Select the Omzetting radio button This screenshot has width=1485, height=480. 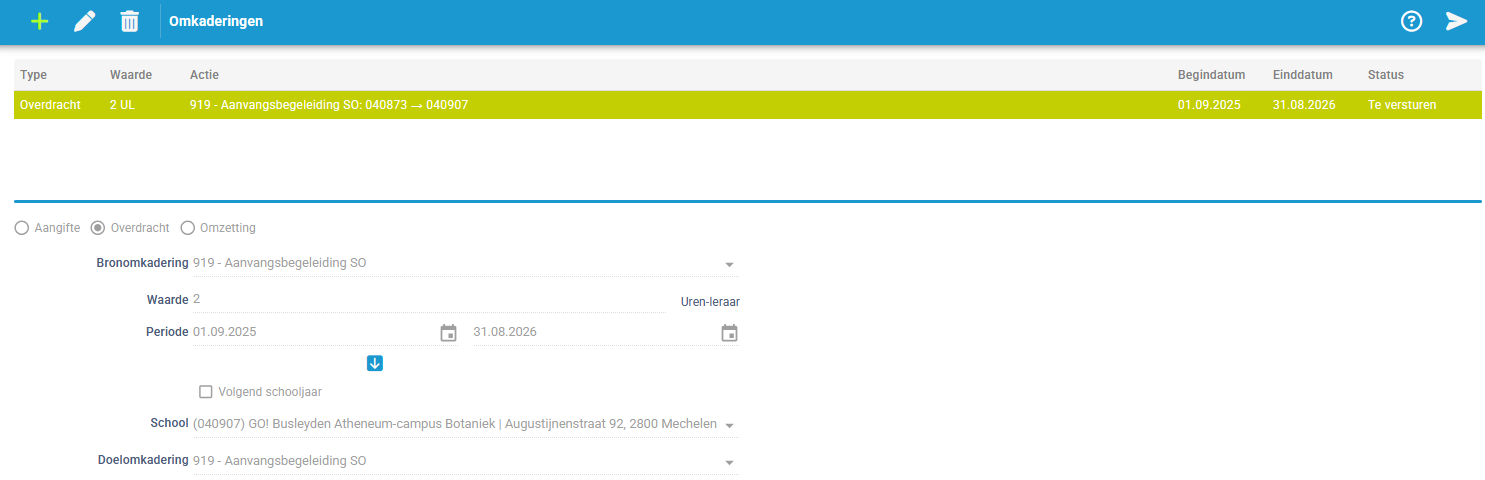[x=187, y=228]
